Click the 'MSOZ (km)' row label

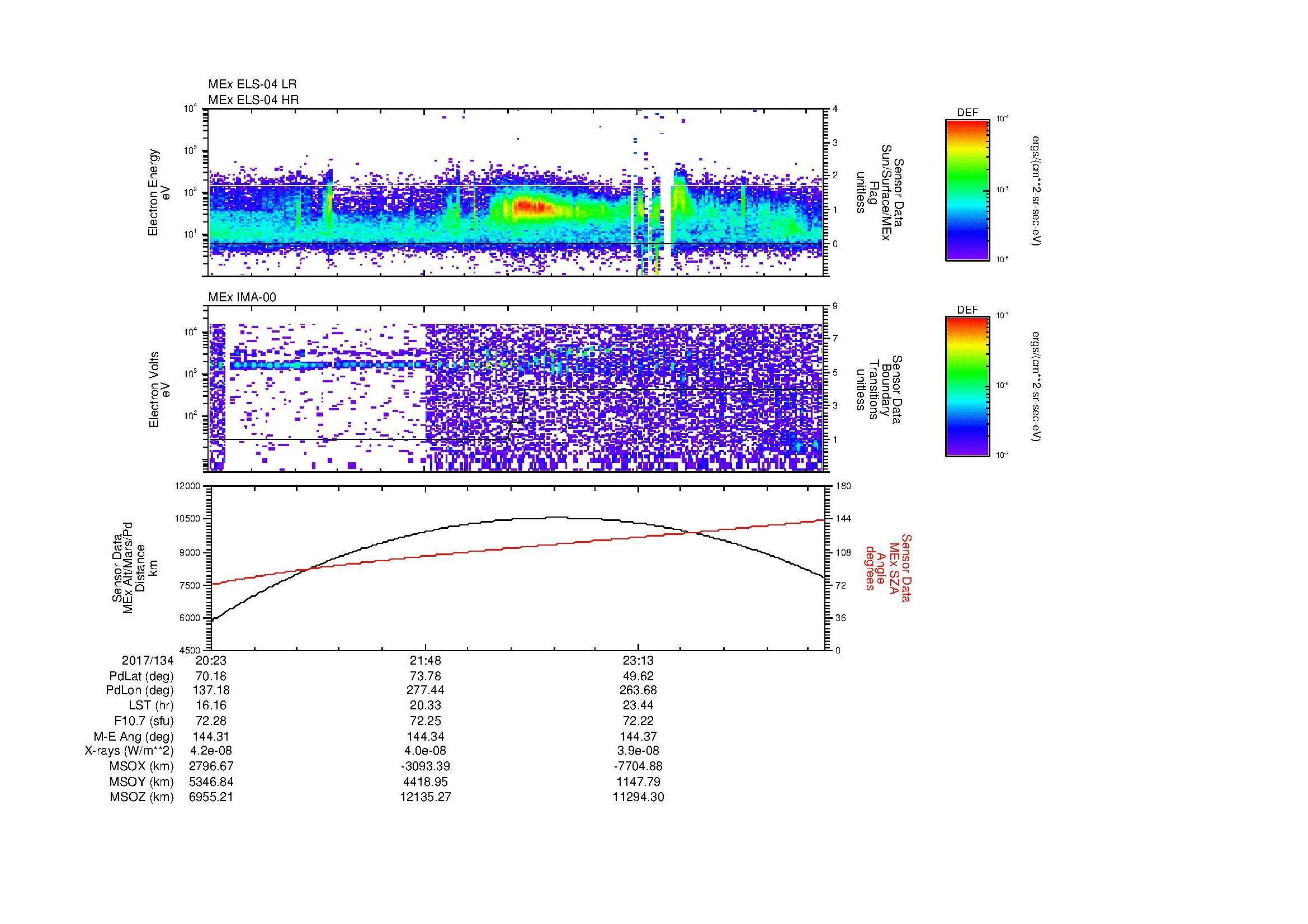[x=141, y=797]
